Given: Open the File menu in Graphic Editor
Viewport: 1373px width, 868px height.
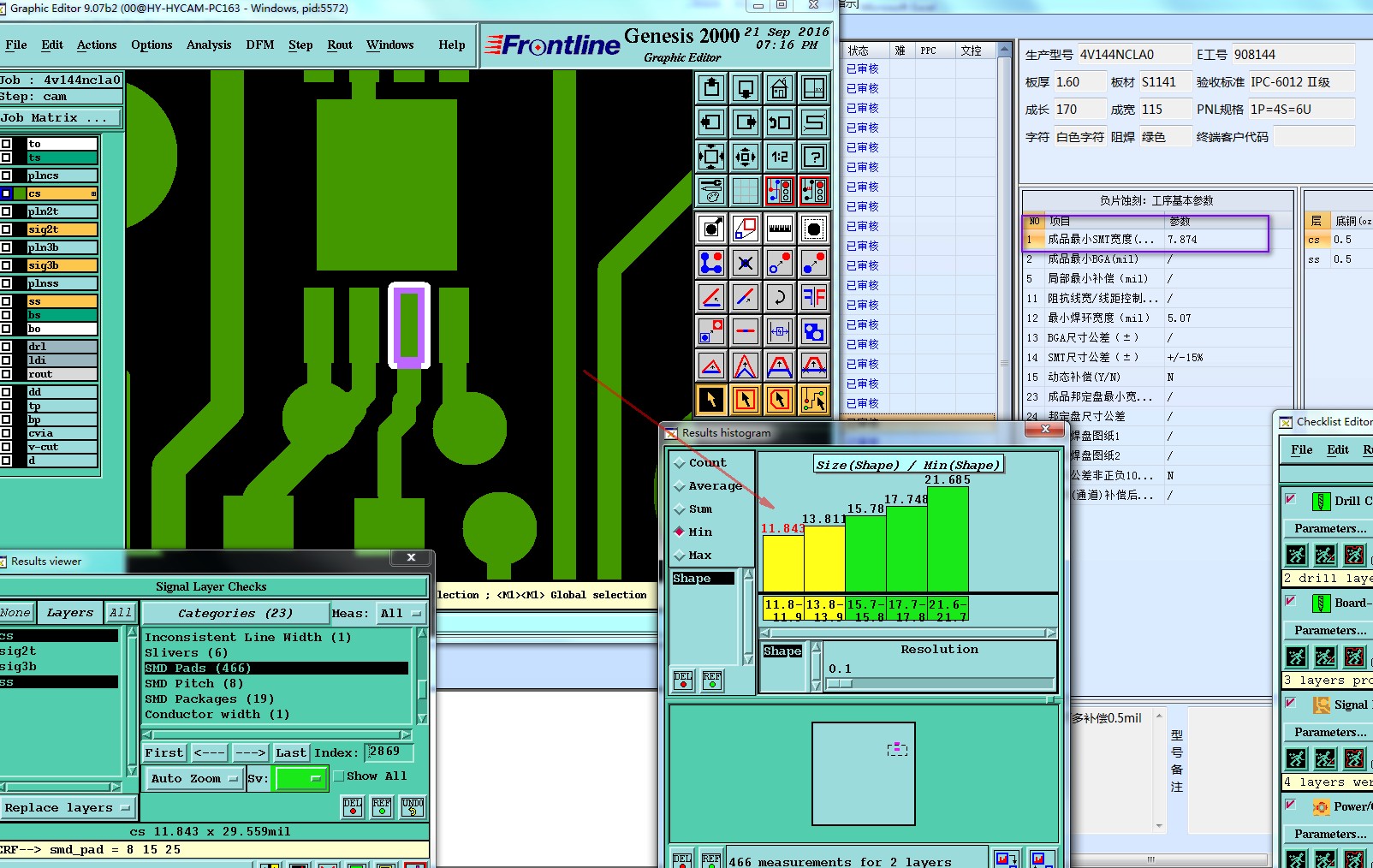Looking at the screenshot, I should click(x=16, y=45).
